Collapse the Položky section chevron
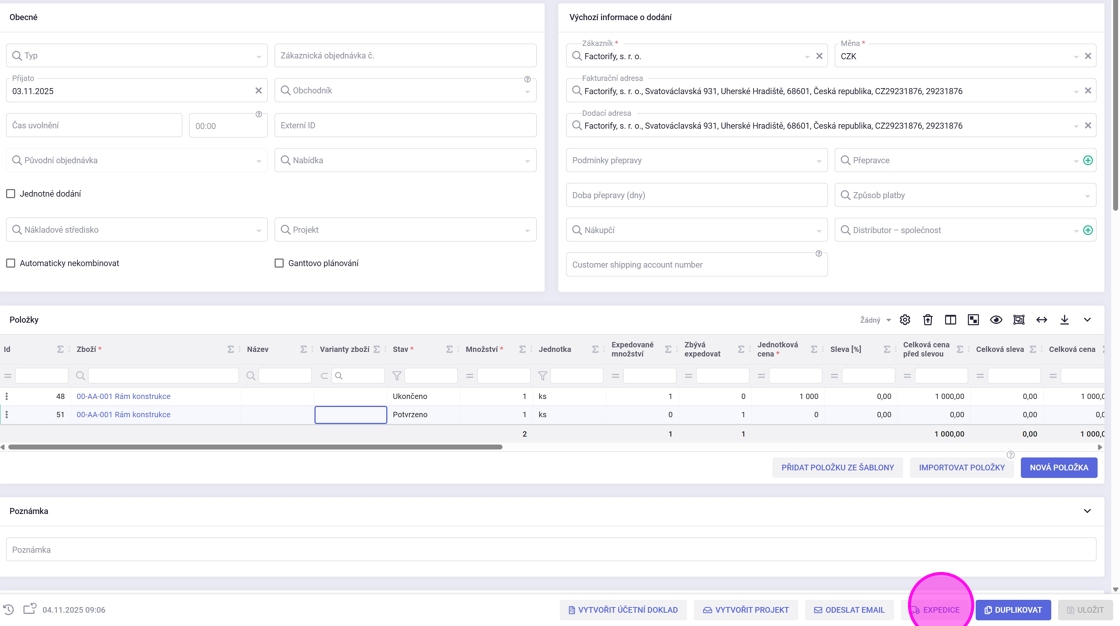The width and height of the screenshot is (1120, 626). (x=1087, y=320)
